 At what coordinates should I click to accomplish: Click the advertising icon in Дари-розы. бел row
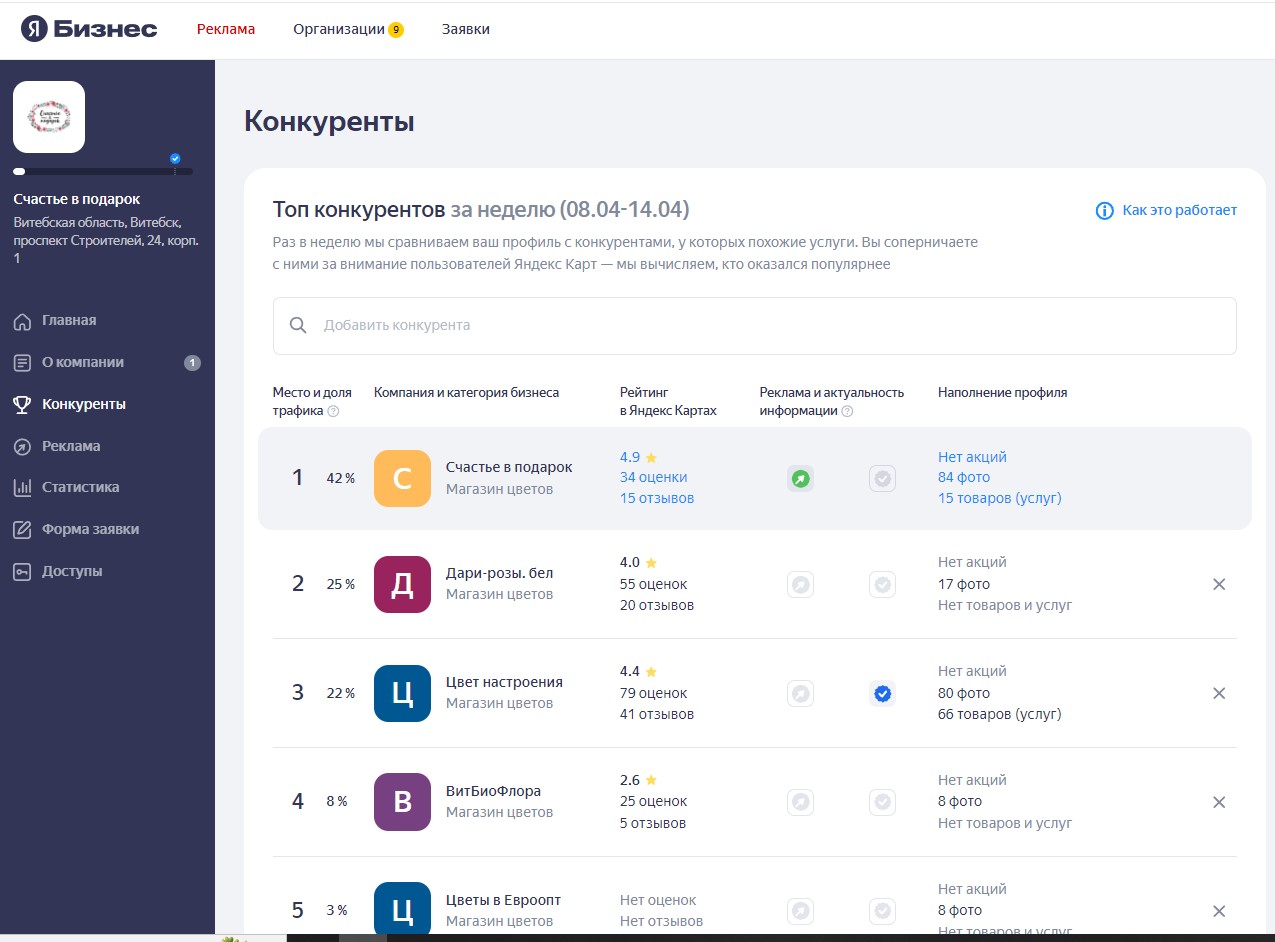tap(800, 584)
